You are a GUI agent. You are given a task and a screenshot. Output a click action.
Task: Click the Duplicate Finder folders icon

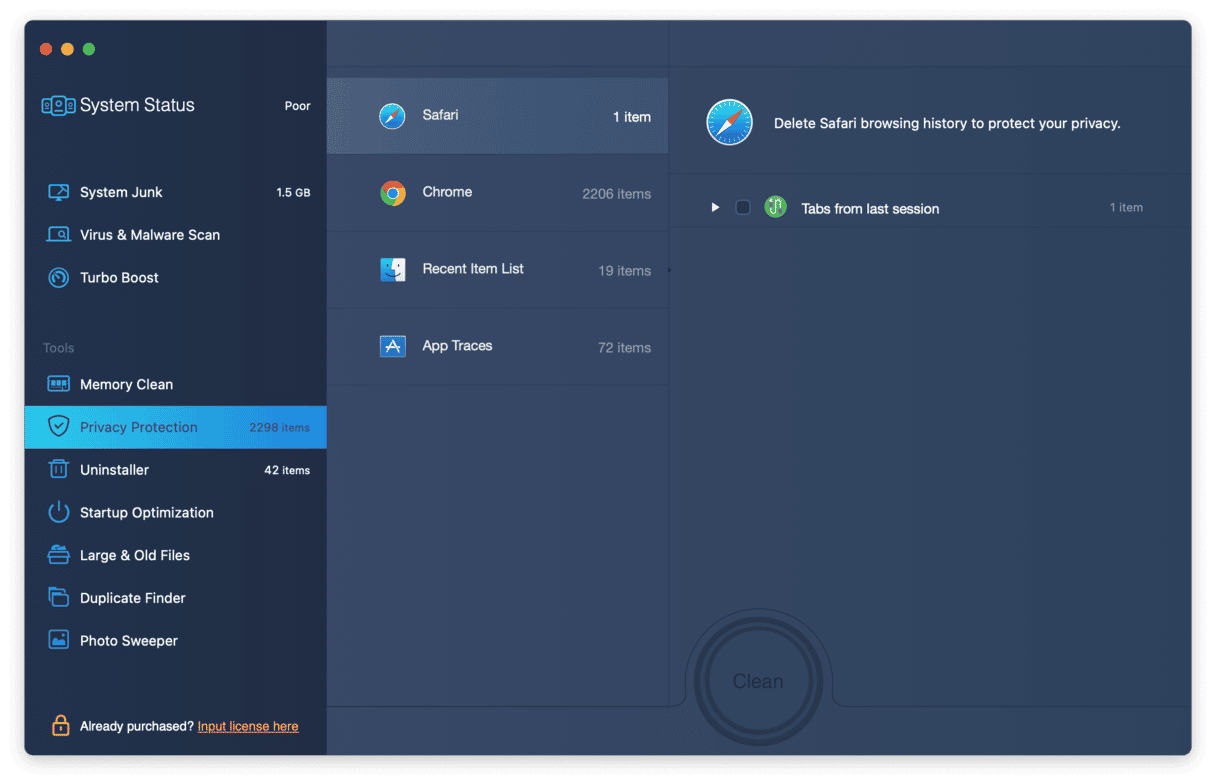pos(59,598)
